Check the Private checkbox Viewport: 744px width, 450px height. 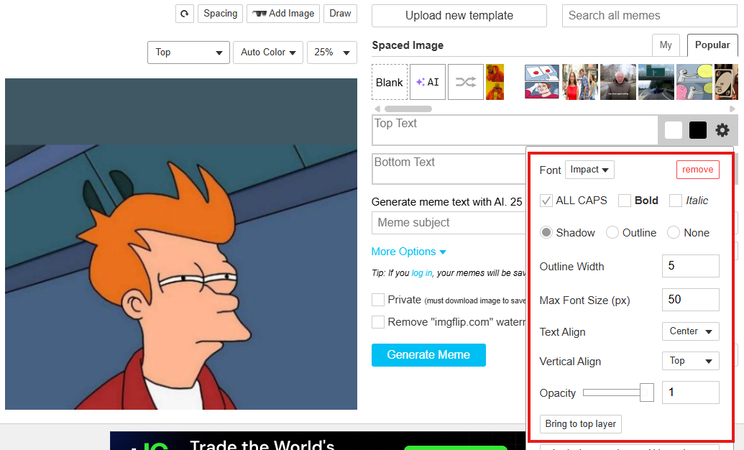(378, 300)
